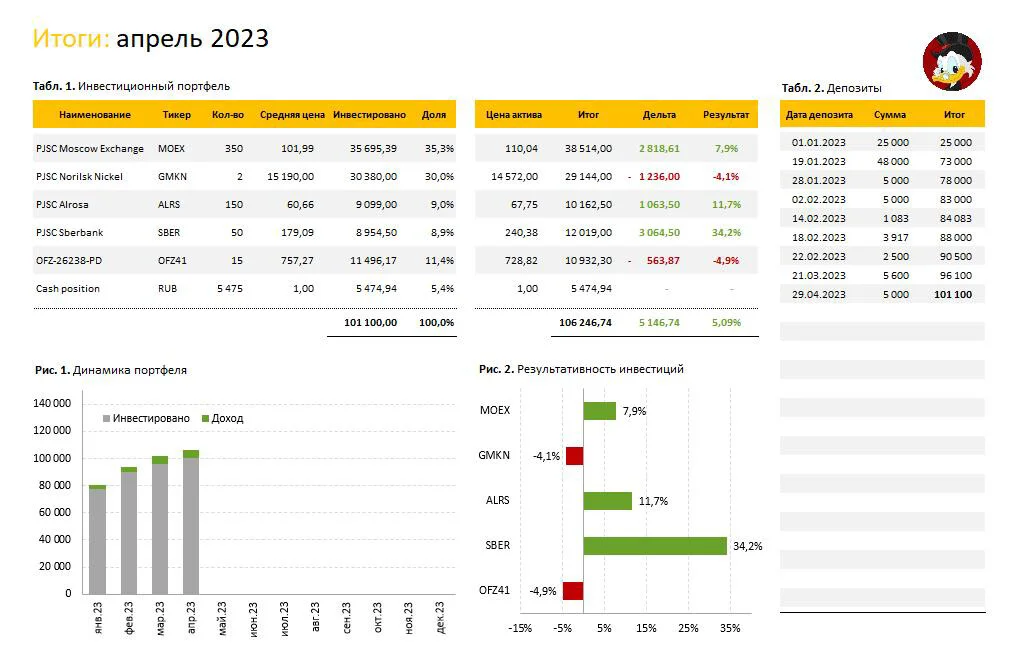This screenshot has height=660, width=1024.
Task: Click the Scrooge McDuck logo image
Action: tap(952, 61)
